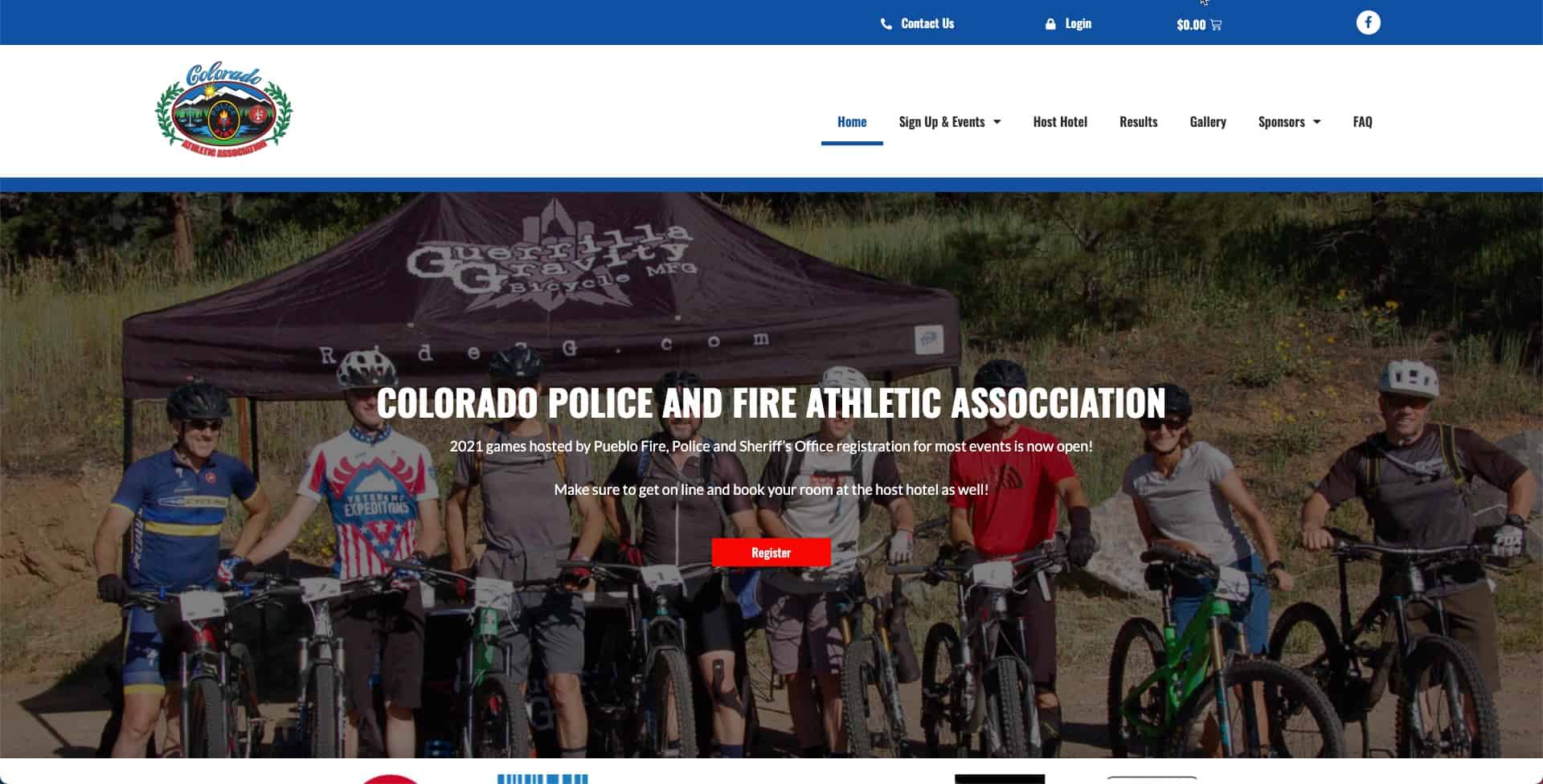Click the hero headline Colorado Police and Fire
Screen dimensions: 1543x784
coord(771,403)
